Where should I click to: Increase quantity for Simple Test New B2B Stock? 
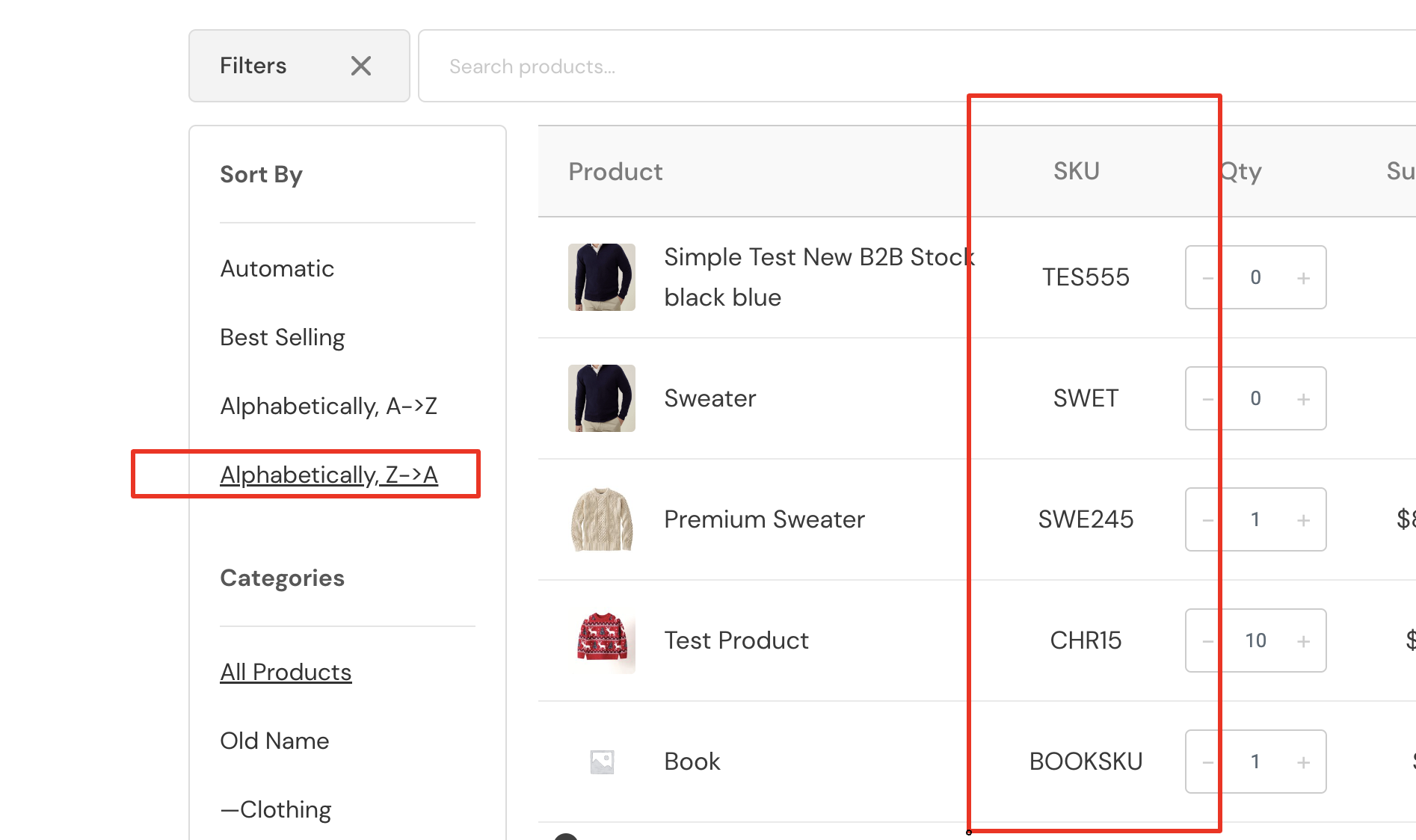(1303, 278)
